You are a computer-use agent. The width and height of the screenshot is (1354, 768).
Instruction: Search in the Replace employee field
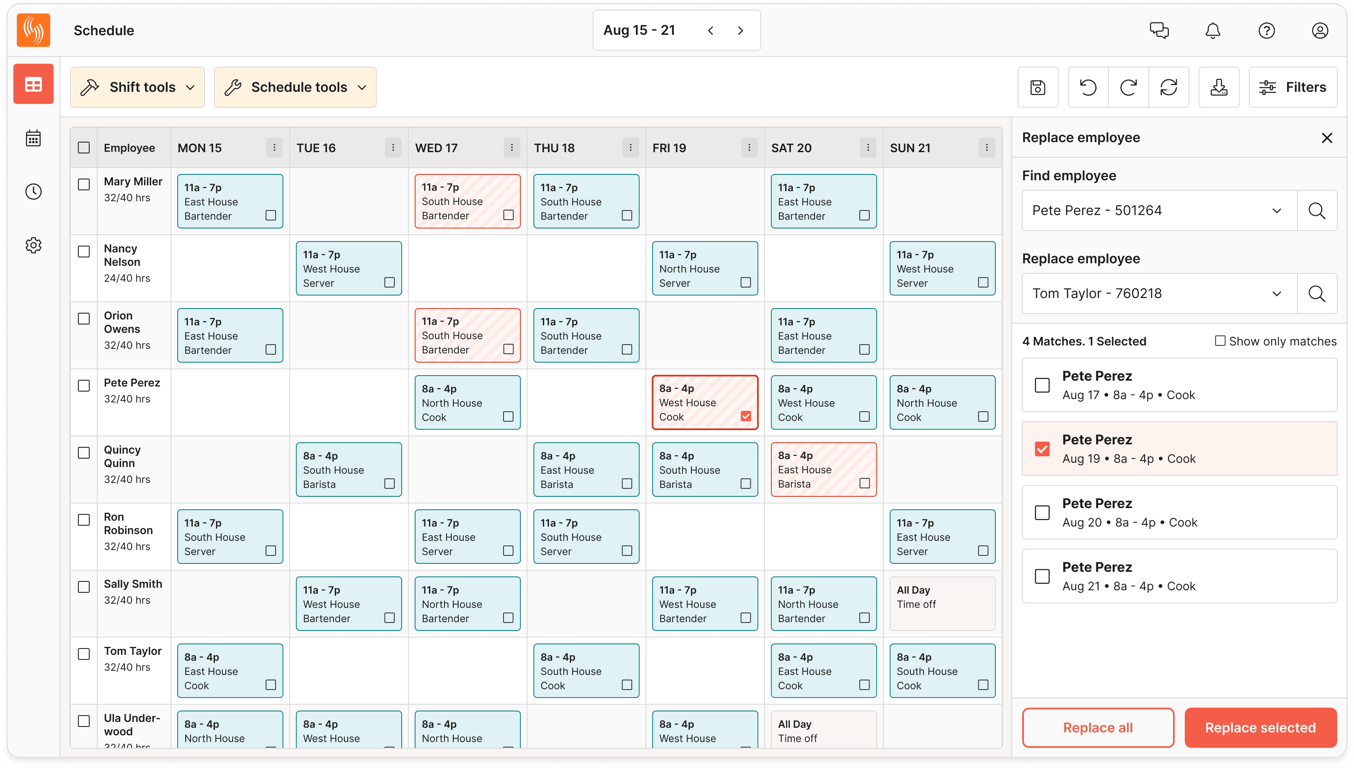click(x=1317, y=294)
